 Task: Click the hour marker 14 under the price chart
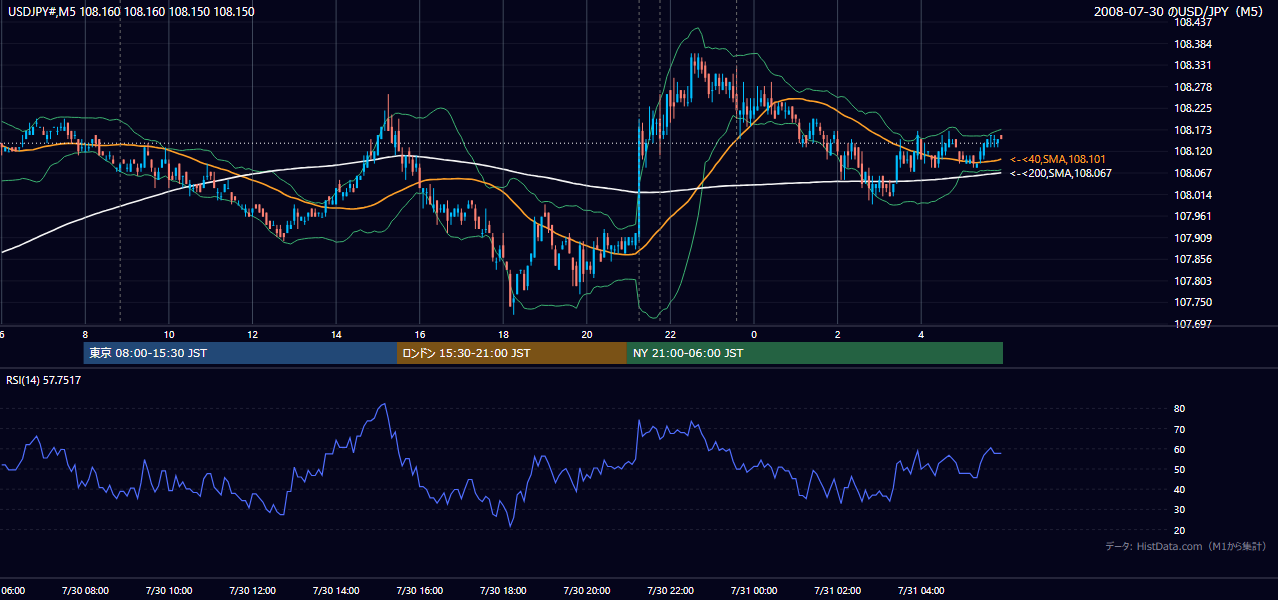(336, 334)
